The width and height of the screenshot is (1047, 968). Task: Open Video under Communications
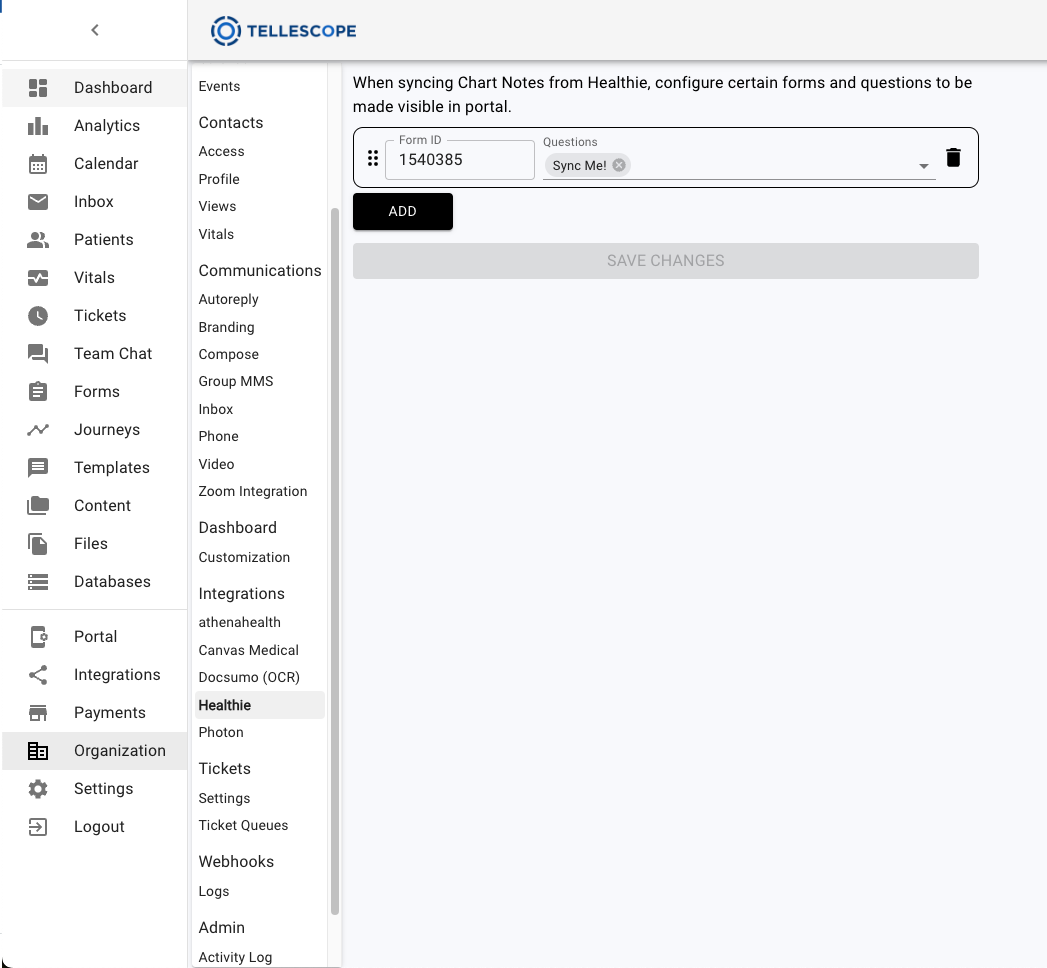point(216,464)
